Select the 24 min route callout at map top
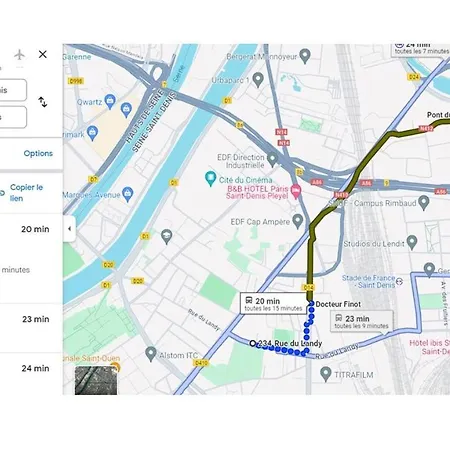This screenshot has width=450, height=450. 421,50
